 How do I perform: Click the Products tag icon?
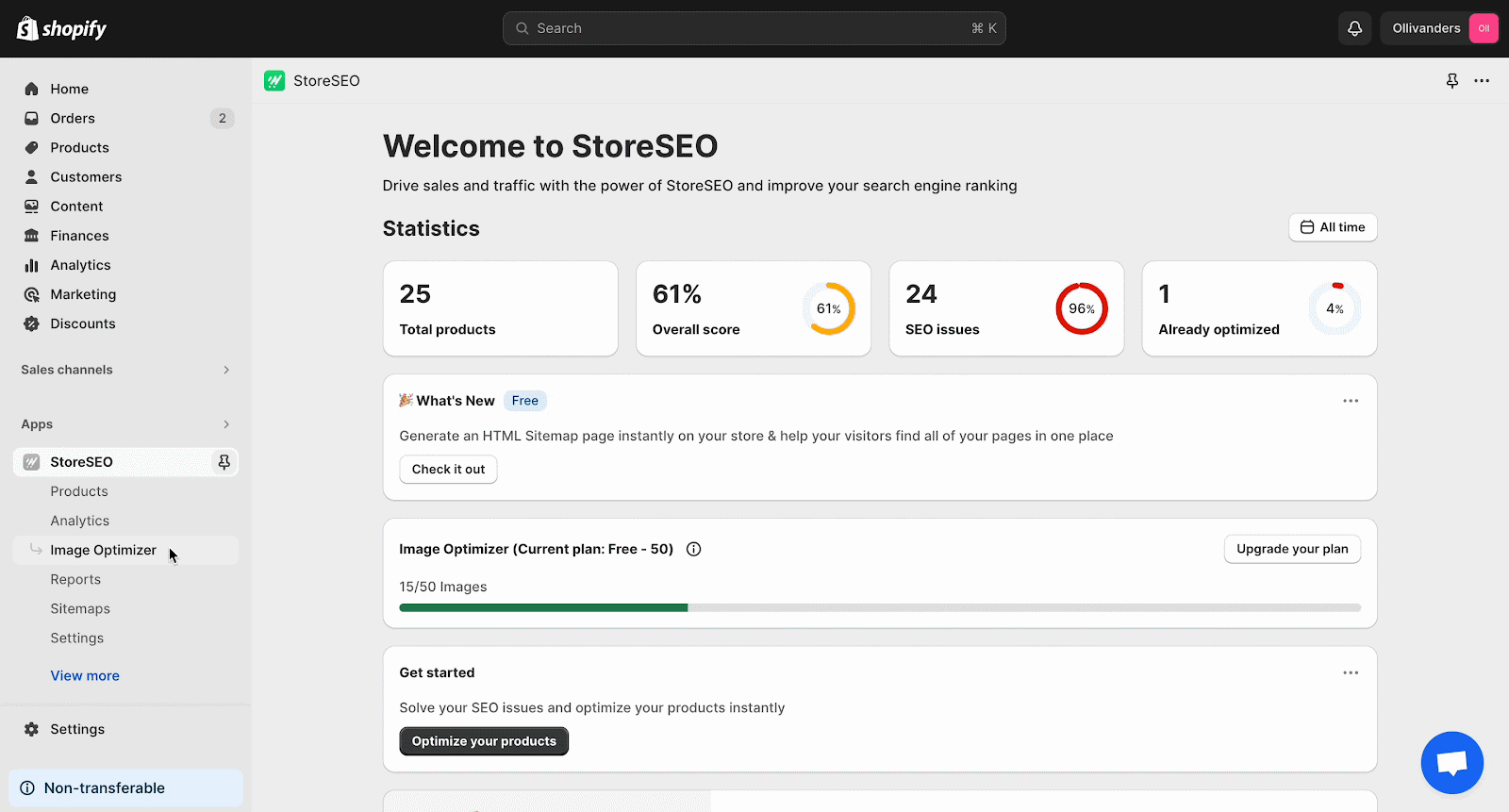pos(31,147)
